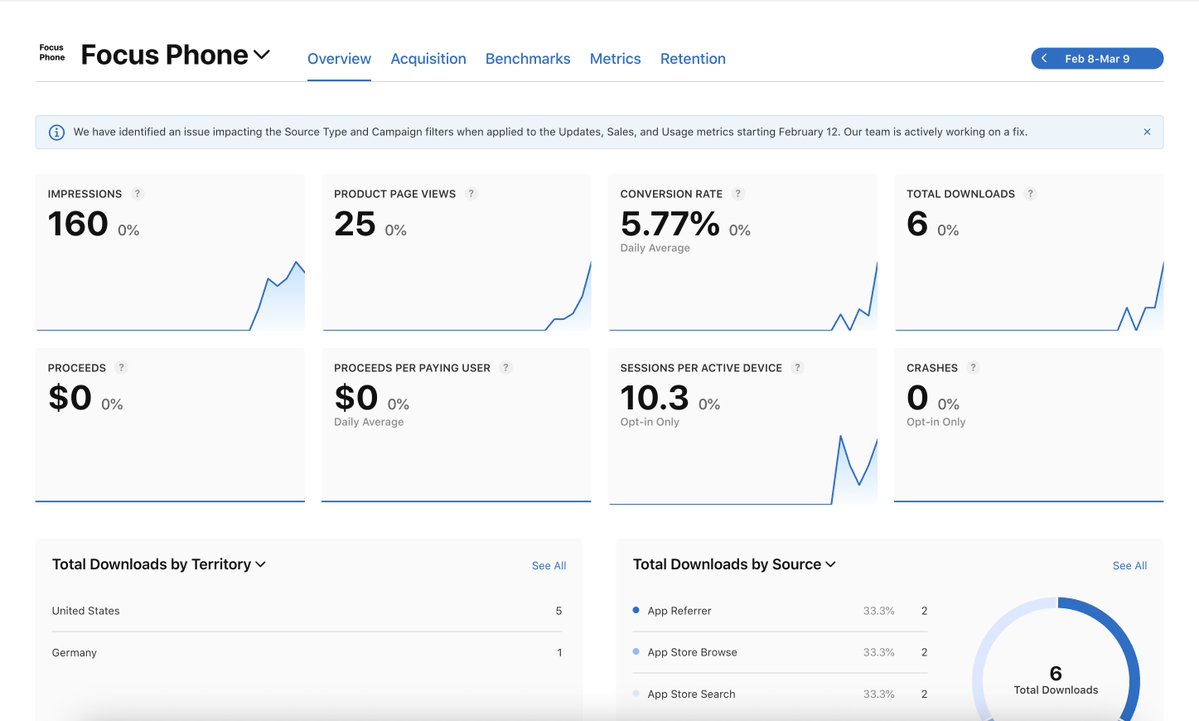This screenshot has width=1199, height=721.
Task: Open help for Product Page Views
Action: click(471, 193)
